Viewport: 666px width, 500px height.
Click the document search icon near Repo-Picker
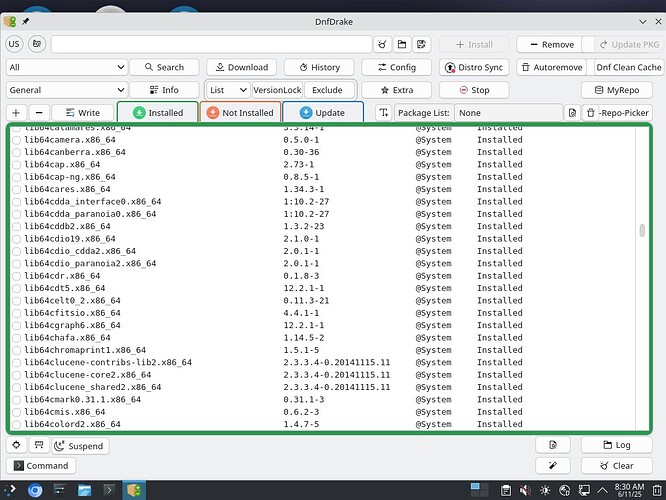pyautogui.click(x=572, y=113)
